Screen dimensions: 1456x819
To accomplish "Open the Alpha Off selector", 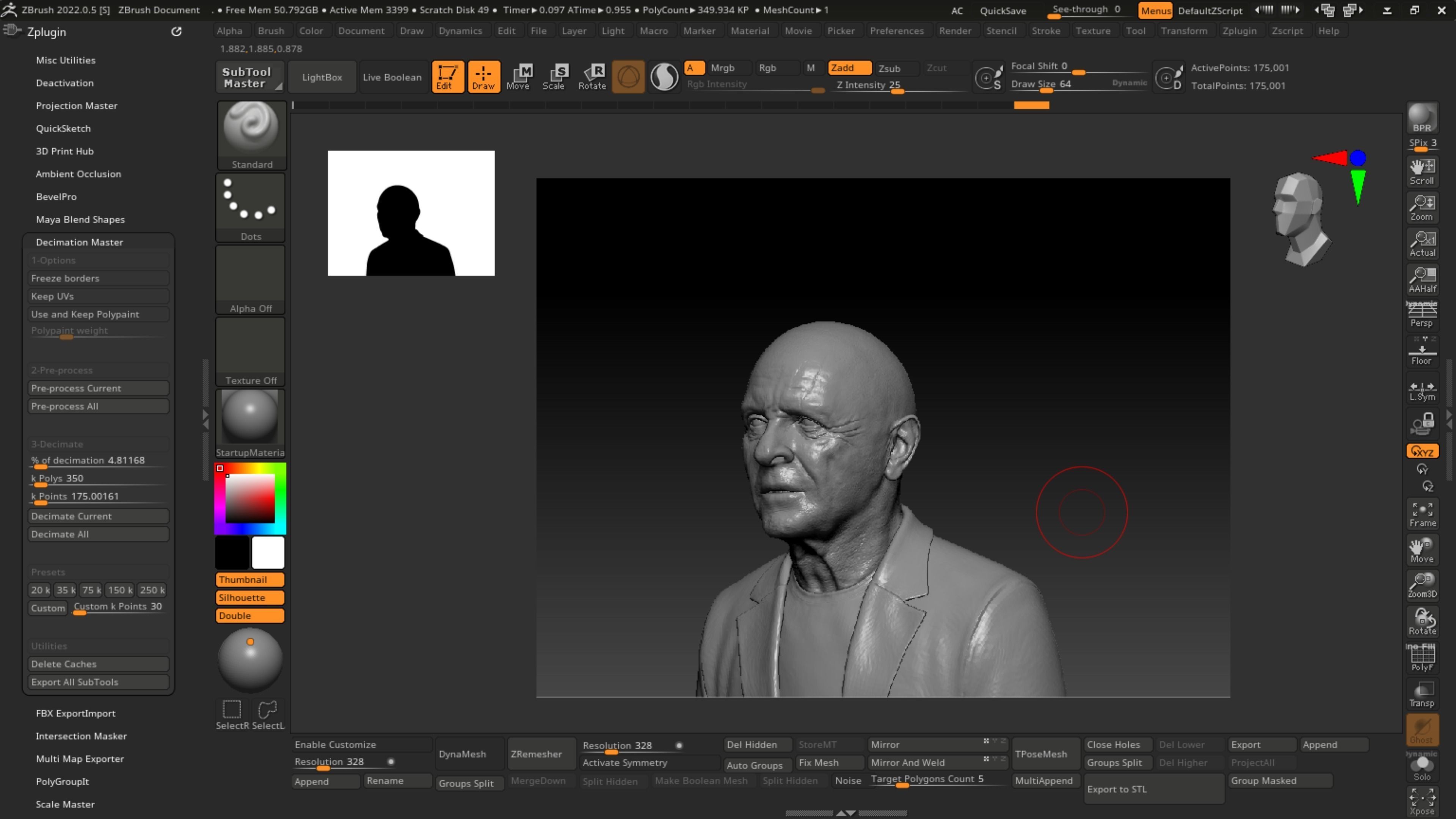I will tap(250, 280).
